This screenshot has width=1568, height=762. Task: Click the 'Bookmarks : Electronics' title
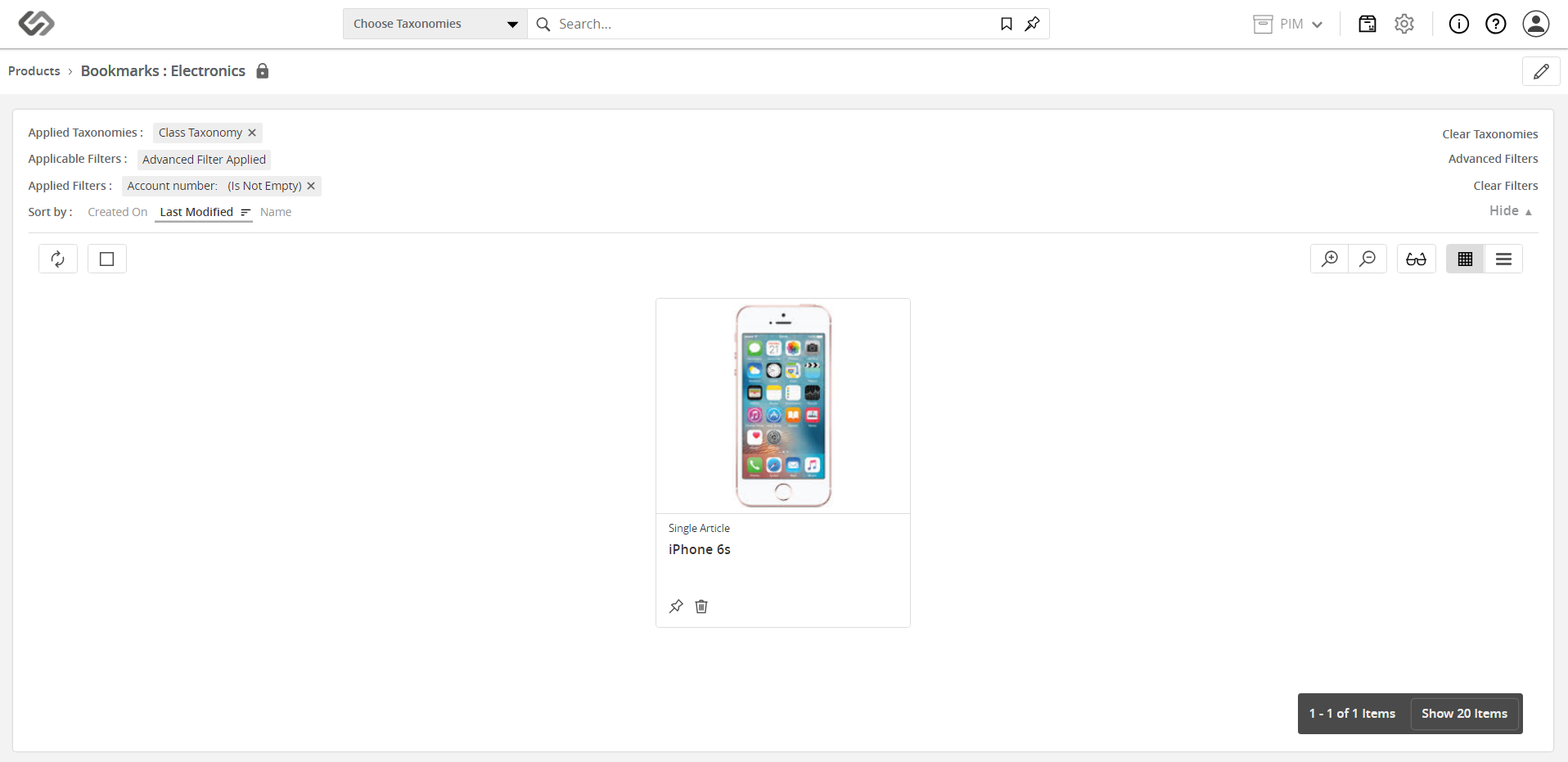pos(163,70)
